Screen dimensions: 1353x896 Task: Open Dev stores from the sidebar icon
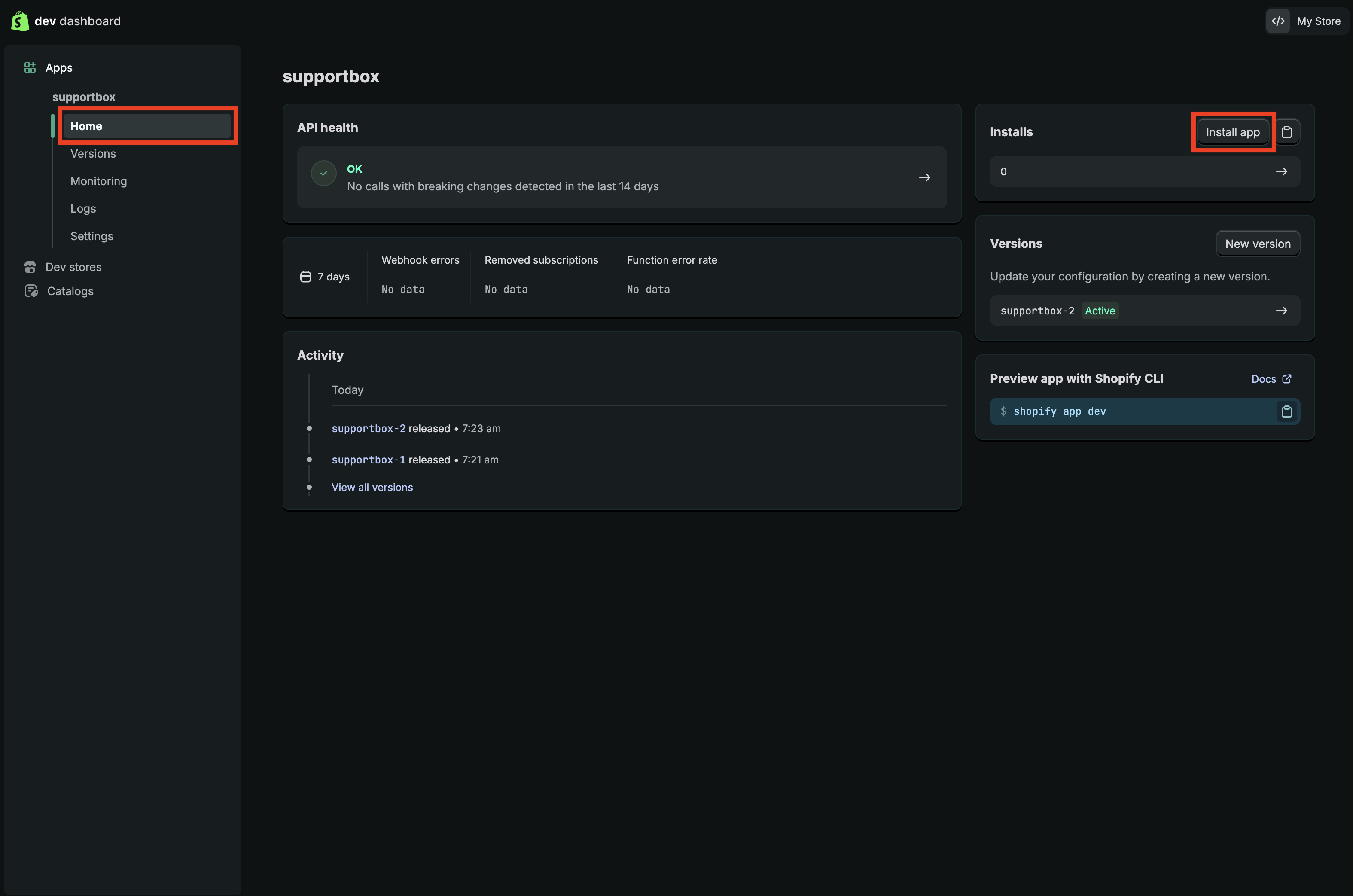pos(30,266)
